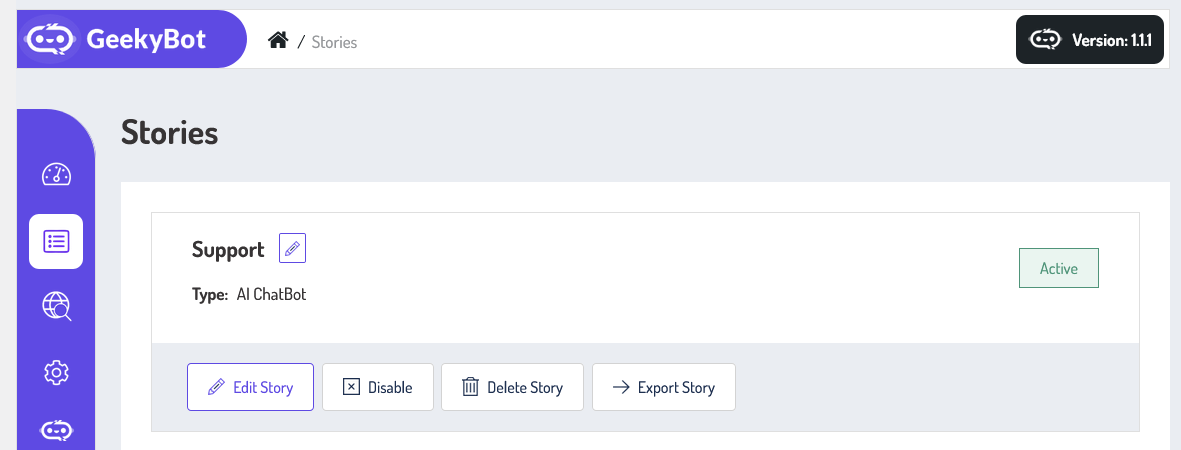This screenshot has height=450, width=1181.
Task: Delete the Support story
Action: [512, 387]
